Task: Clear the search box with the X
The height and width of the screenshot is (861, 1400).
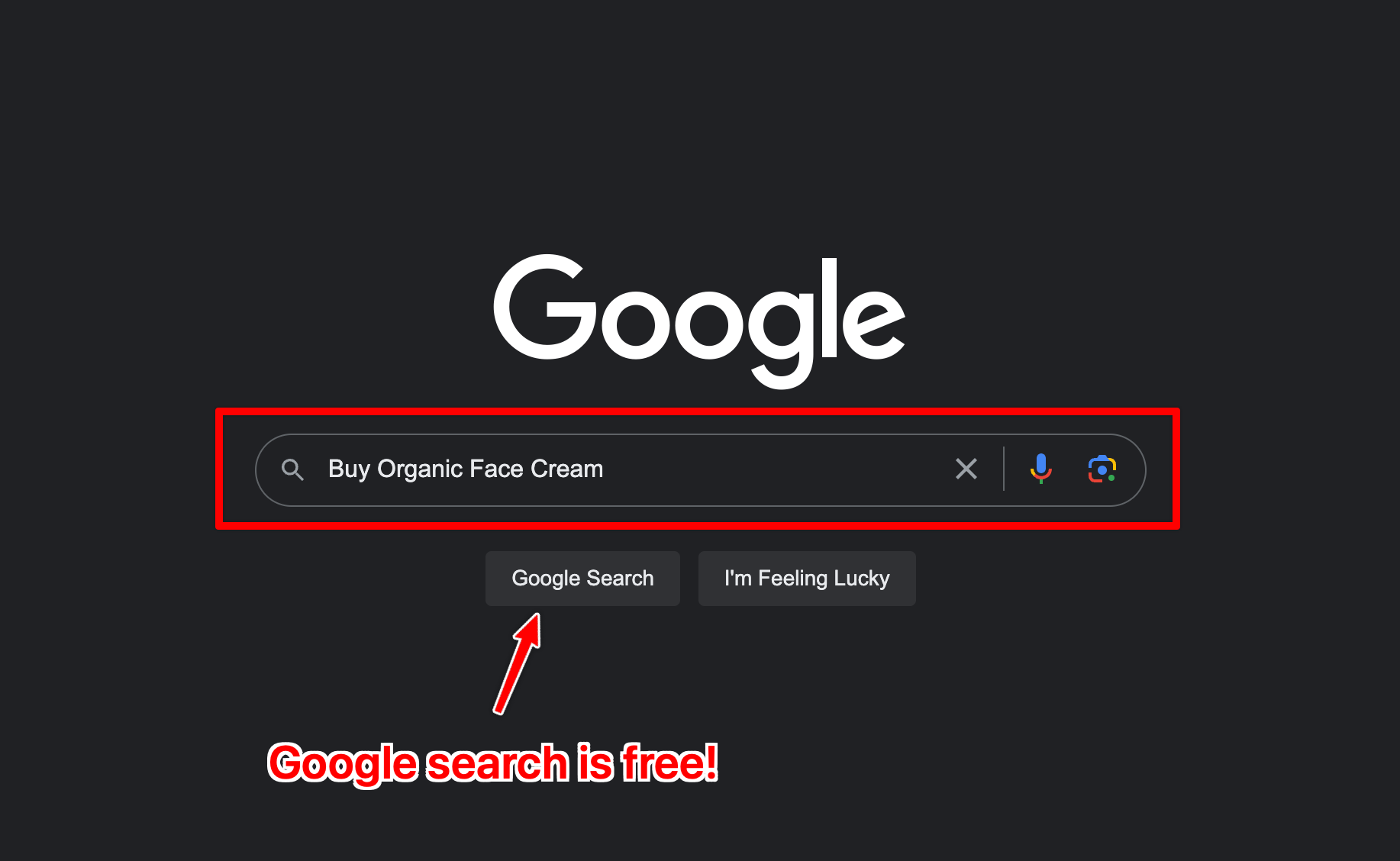Action: pyautogui.click(x=966, y=469)
